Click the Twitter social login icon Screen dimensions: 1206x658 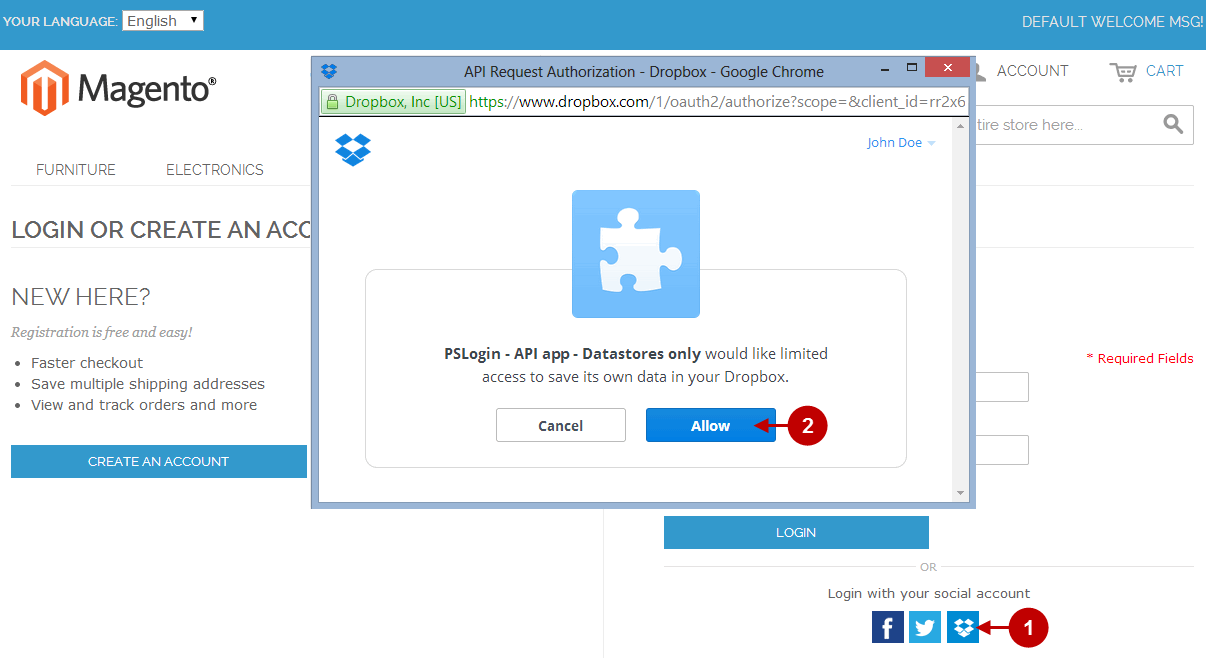click(925, 627)
